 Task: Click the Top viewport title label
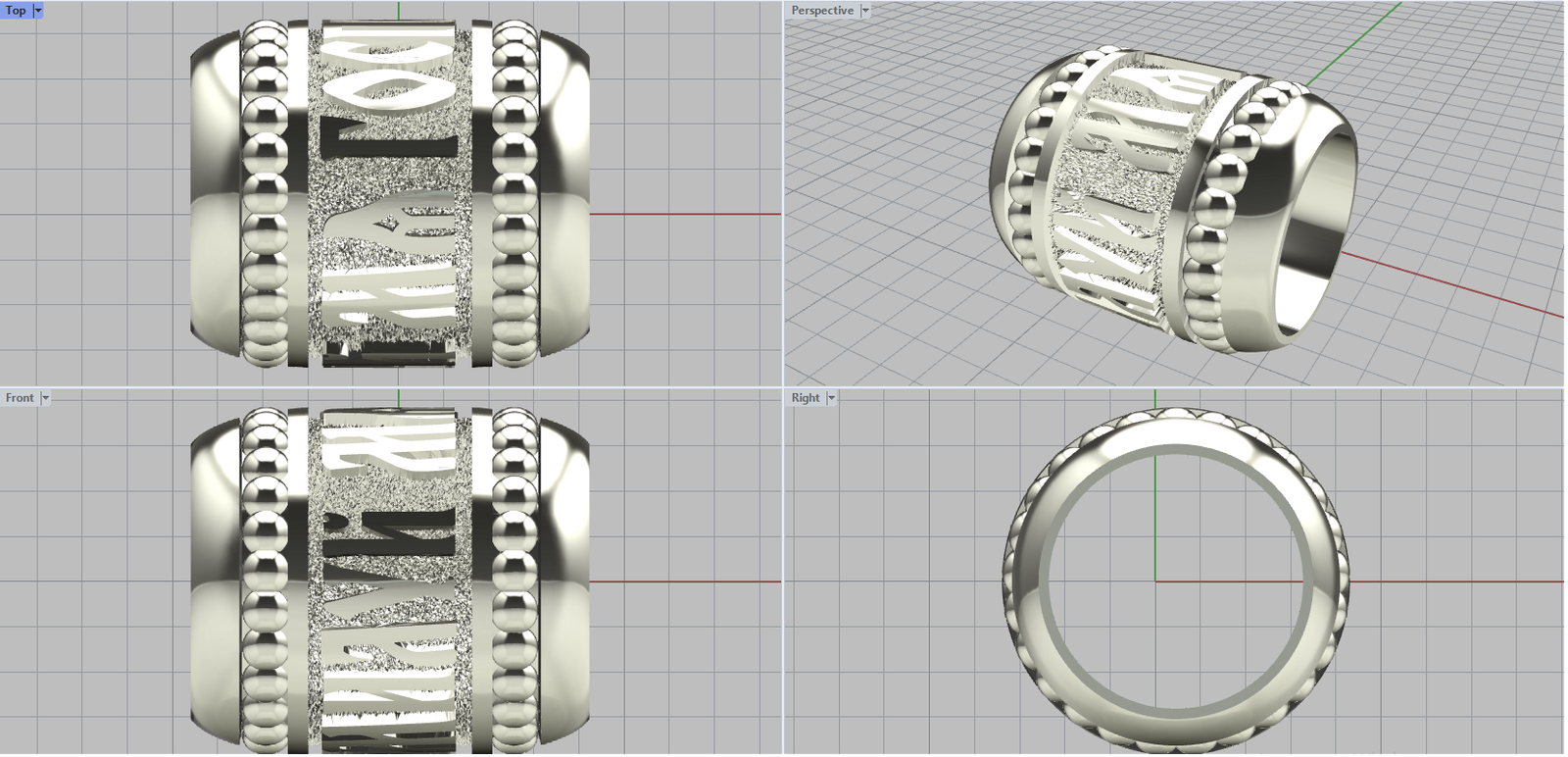click(x=16, y=10)
